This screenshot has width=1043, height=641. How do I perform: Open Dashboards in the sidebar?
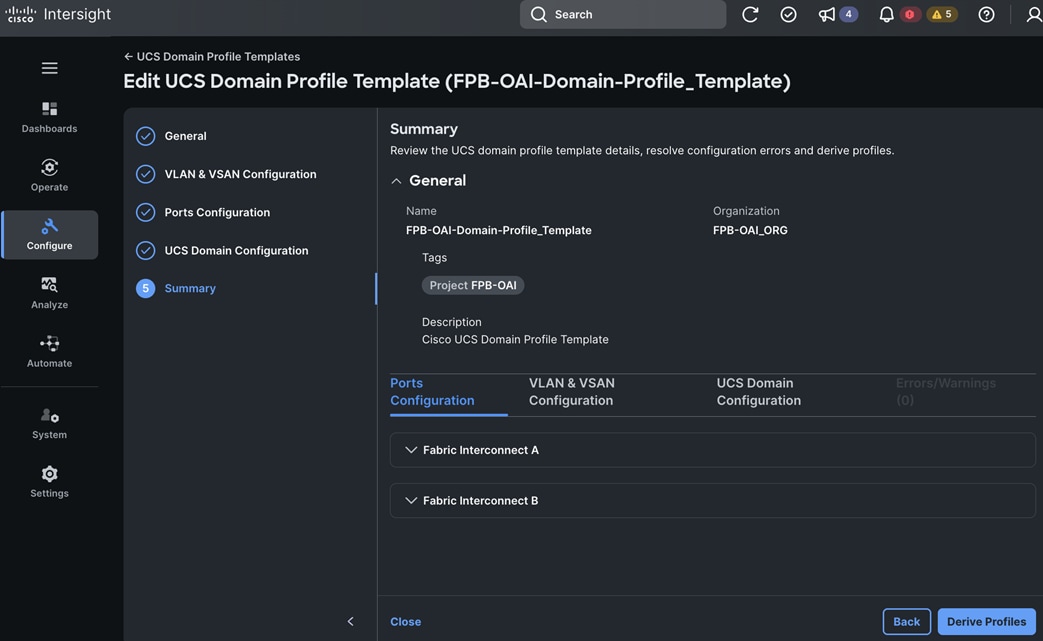coord(49,117)
